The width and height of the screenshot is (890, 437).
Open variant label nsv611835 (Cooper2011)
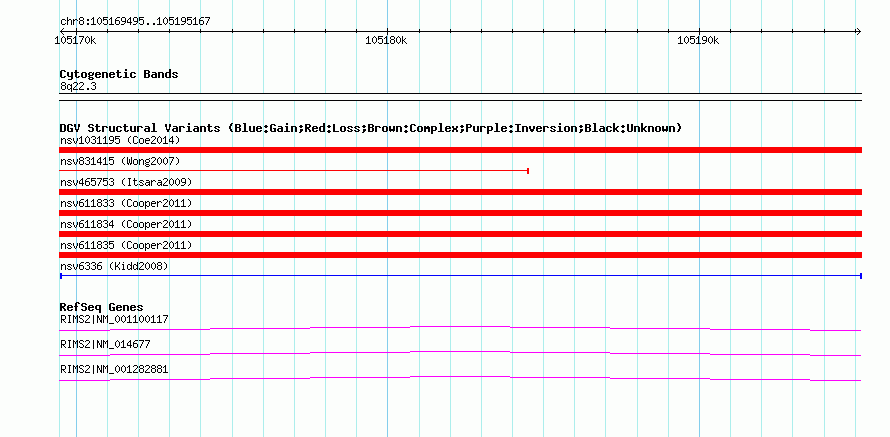[x=126, y=245]
